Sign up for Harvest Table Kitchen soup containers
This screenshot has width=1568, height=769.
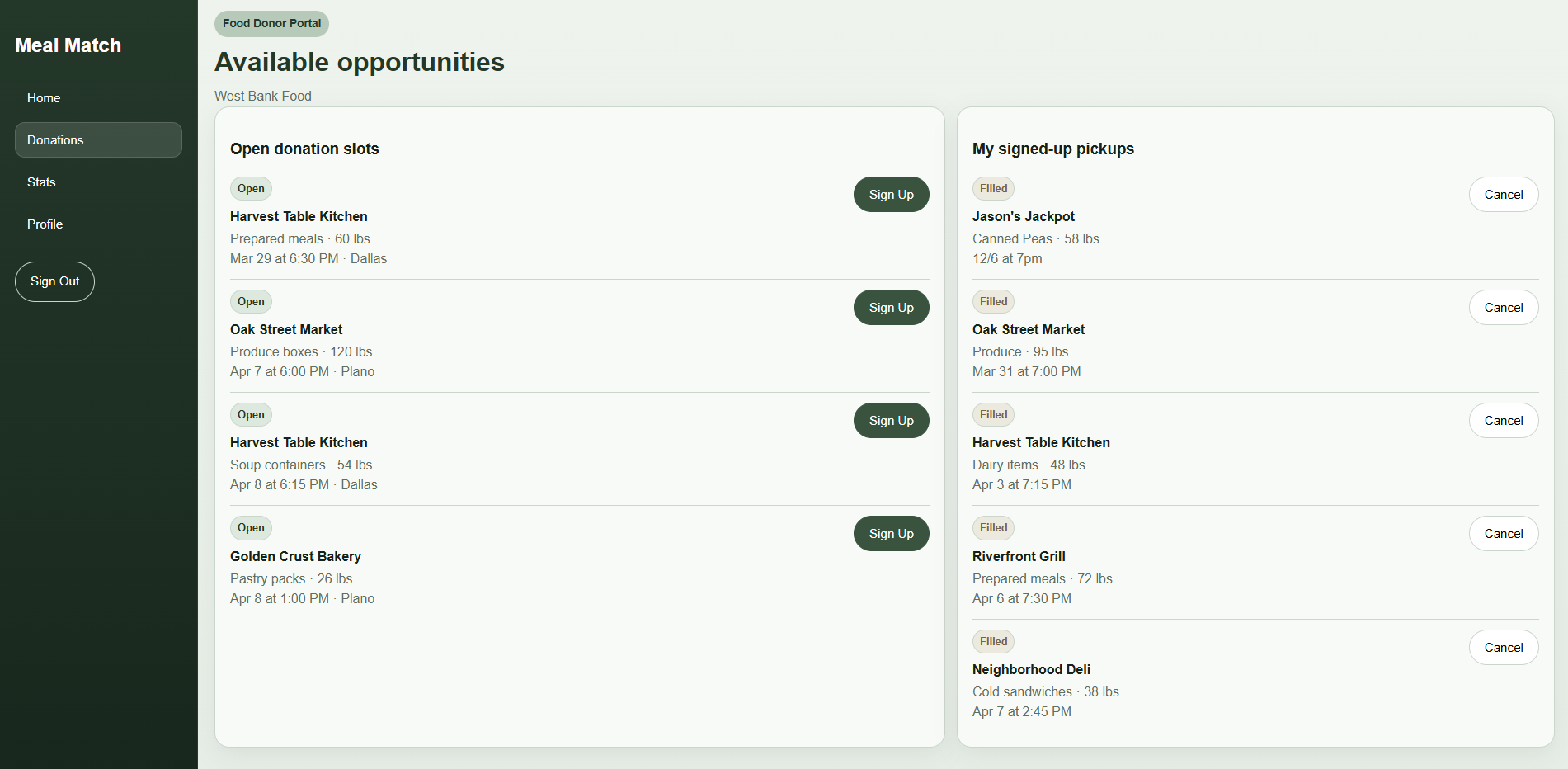891,421
